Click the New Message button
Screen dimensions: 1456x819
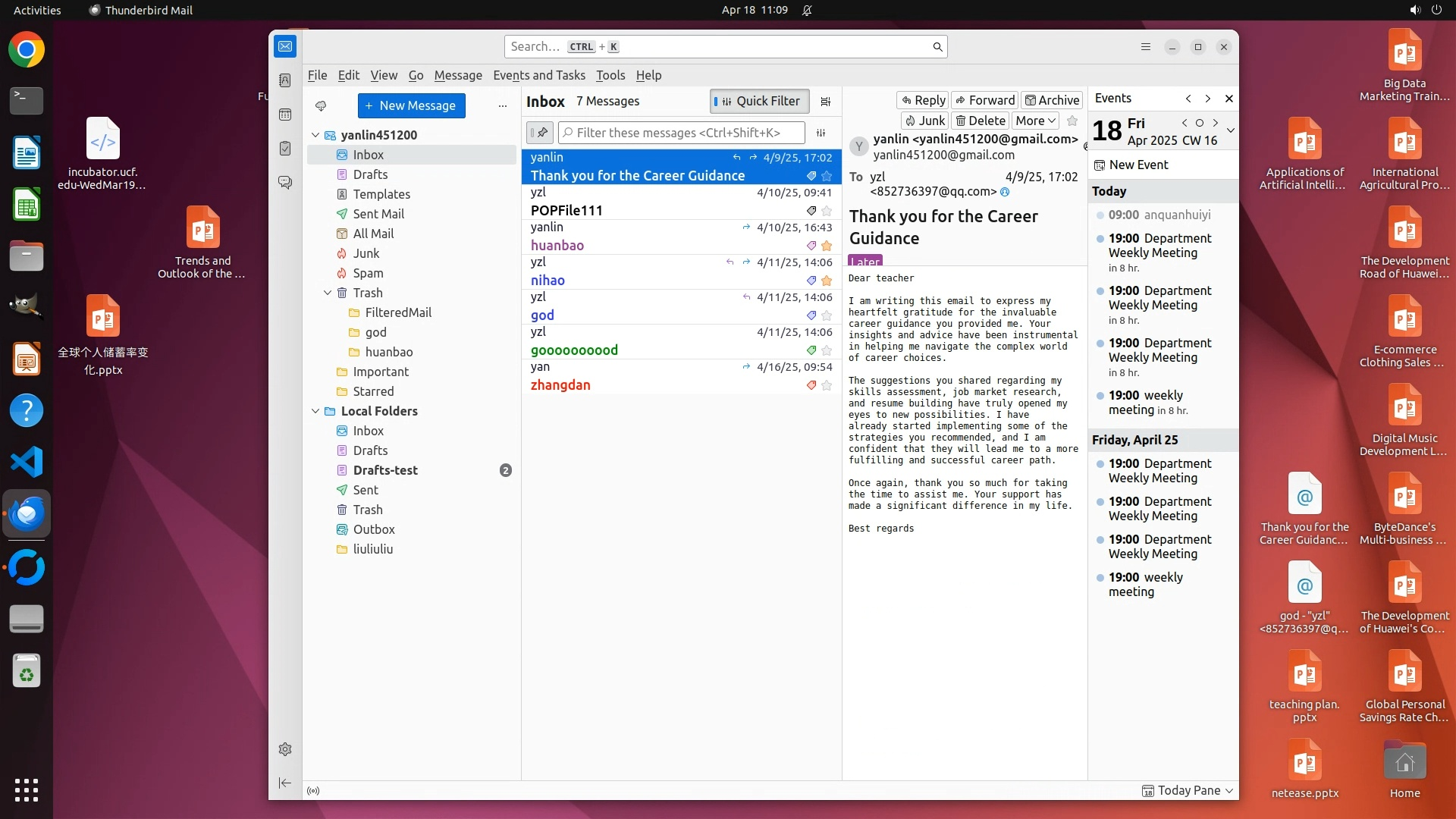coord(411,105)
